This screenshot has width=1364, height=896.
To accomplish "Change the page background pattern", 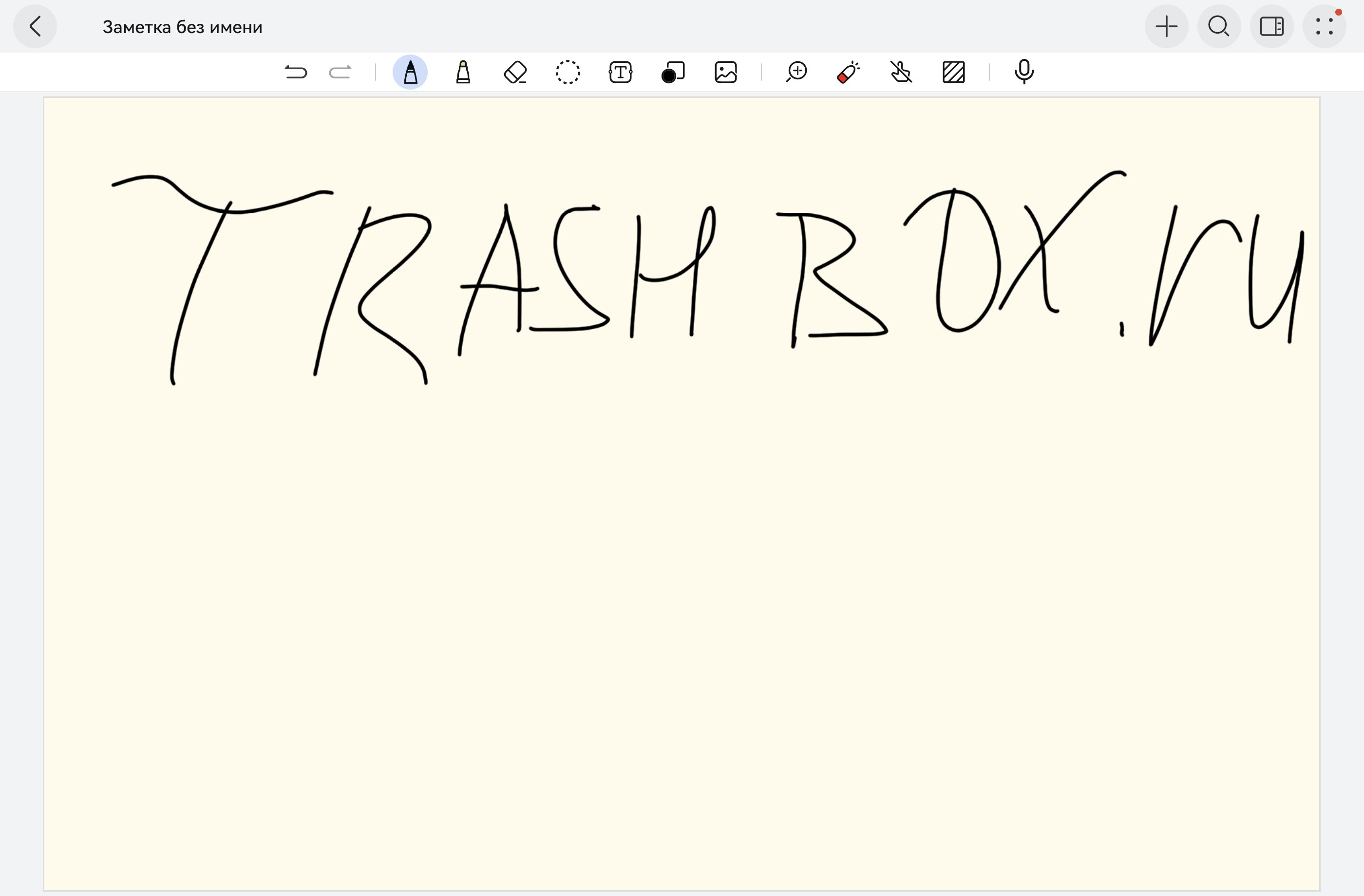I will click(954, 72).
